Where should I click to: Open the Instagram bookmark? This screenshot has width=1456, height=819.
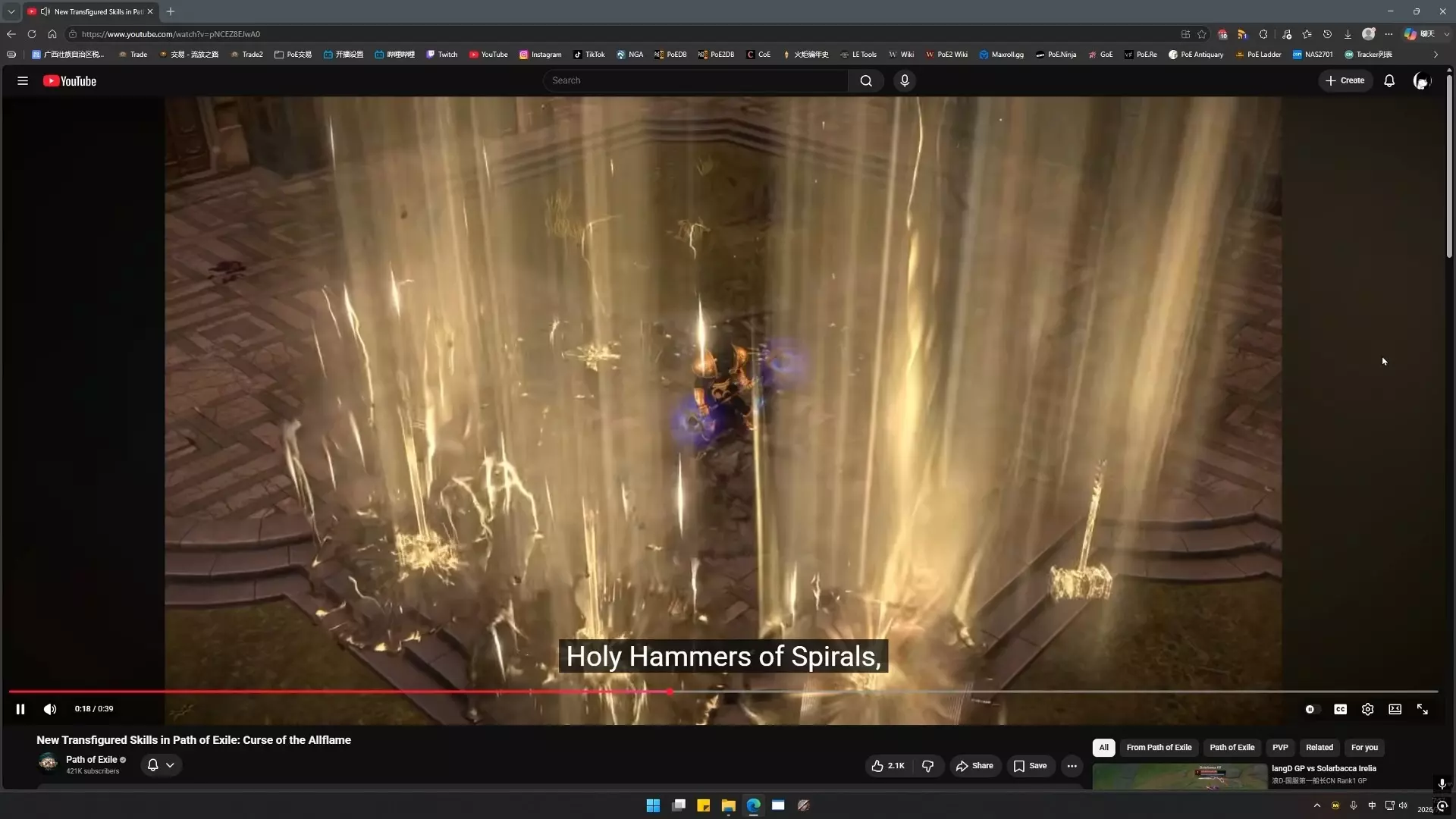tap(540, 55)
